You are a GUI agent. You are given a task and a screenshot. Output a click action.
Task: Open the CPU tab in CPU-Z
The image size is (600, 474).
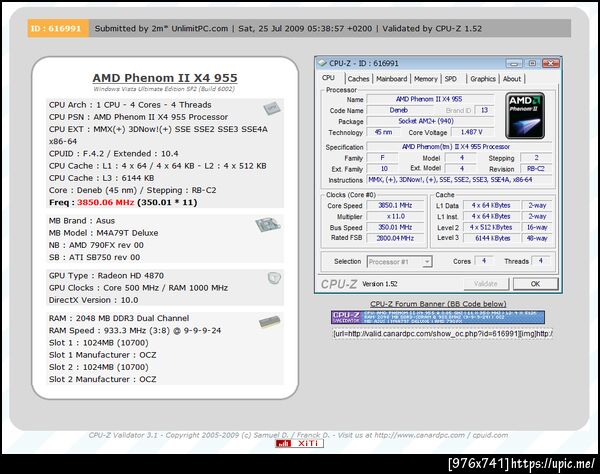[x=328, y=78]
